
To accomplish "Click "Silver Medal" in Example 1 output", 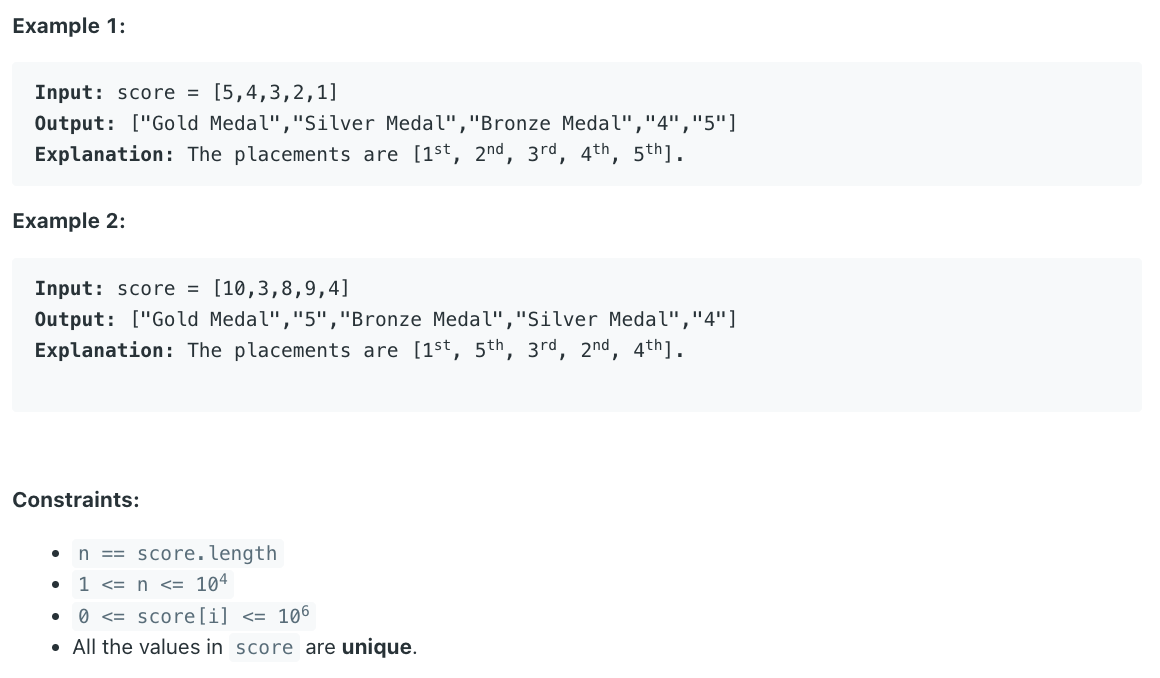I will 374,124.
